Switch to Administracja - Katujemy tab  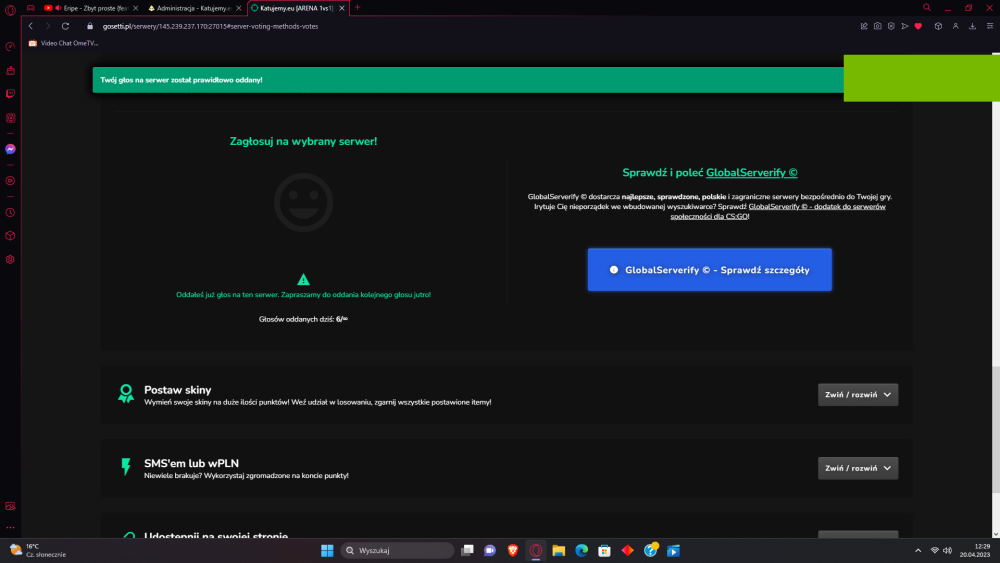(194, 8)
